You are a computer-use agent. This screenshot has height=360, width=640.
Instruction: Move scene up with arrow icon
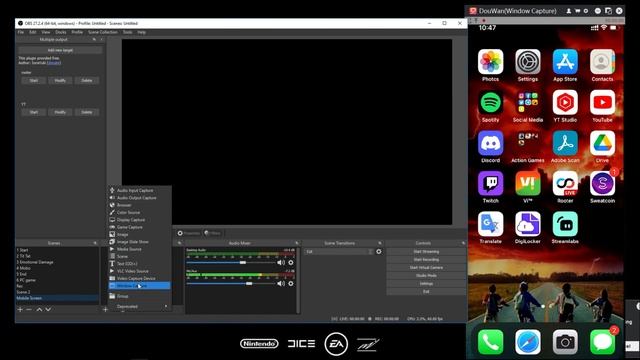39,309
